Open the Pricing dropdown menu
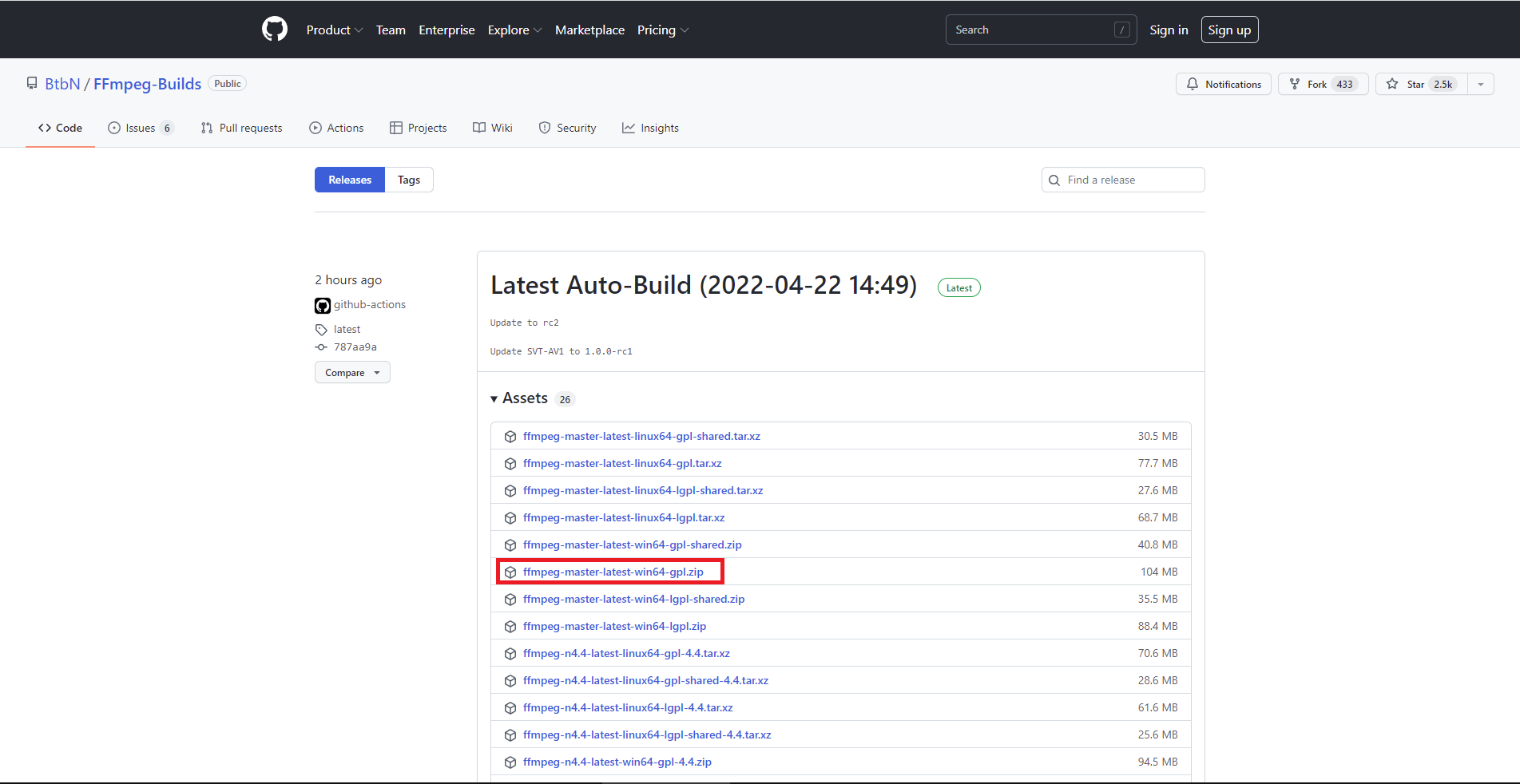The width and height of the screenshot is (1520, 784). pos(663,30)
